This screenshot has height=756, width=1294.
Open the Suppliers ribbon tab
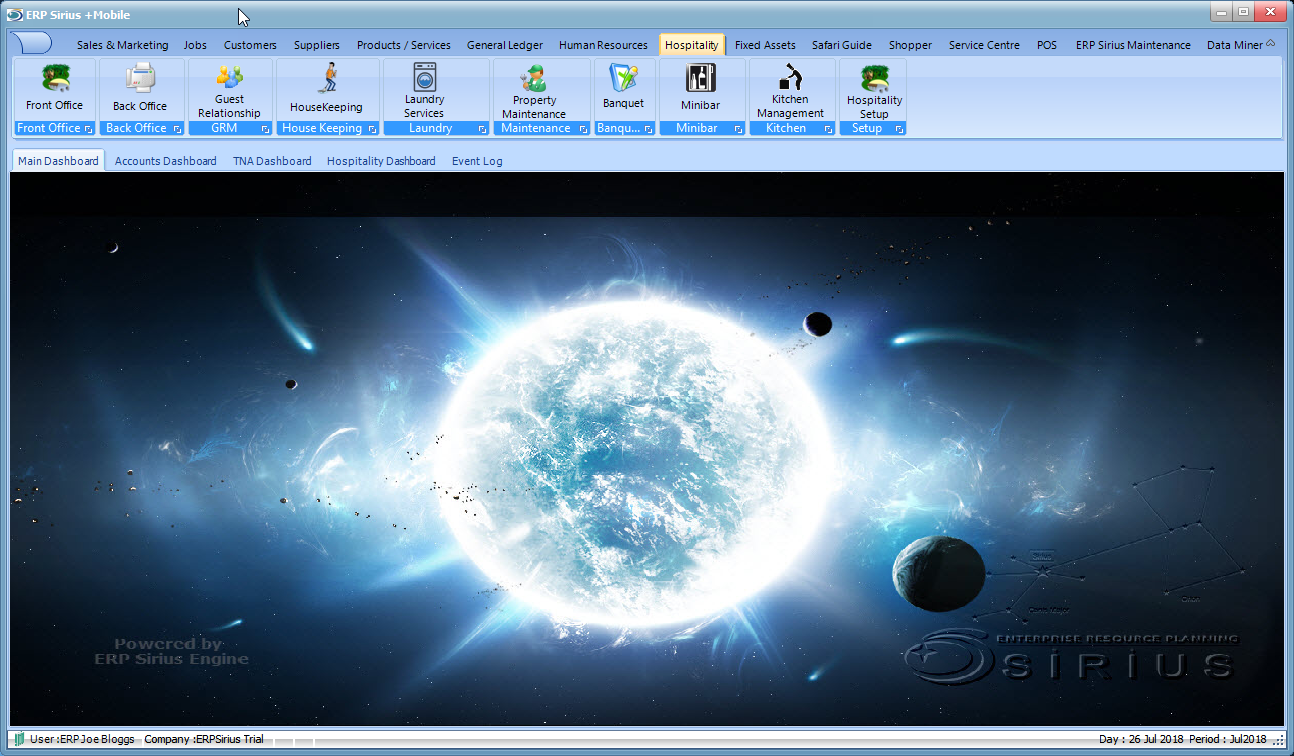pyautogui.click(x=317, y=45)
